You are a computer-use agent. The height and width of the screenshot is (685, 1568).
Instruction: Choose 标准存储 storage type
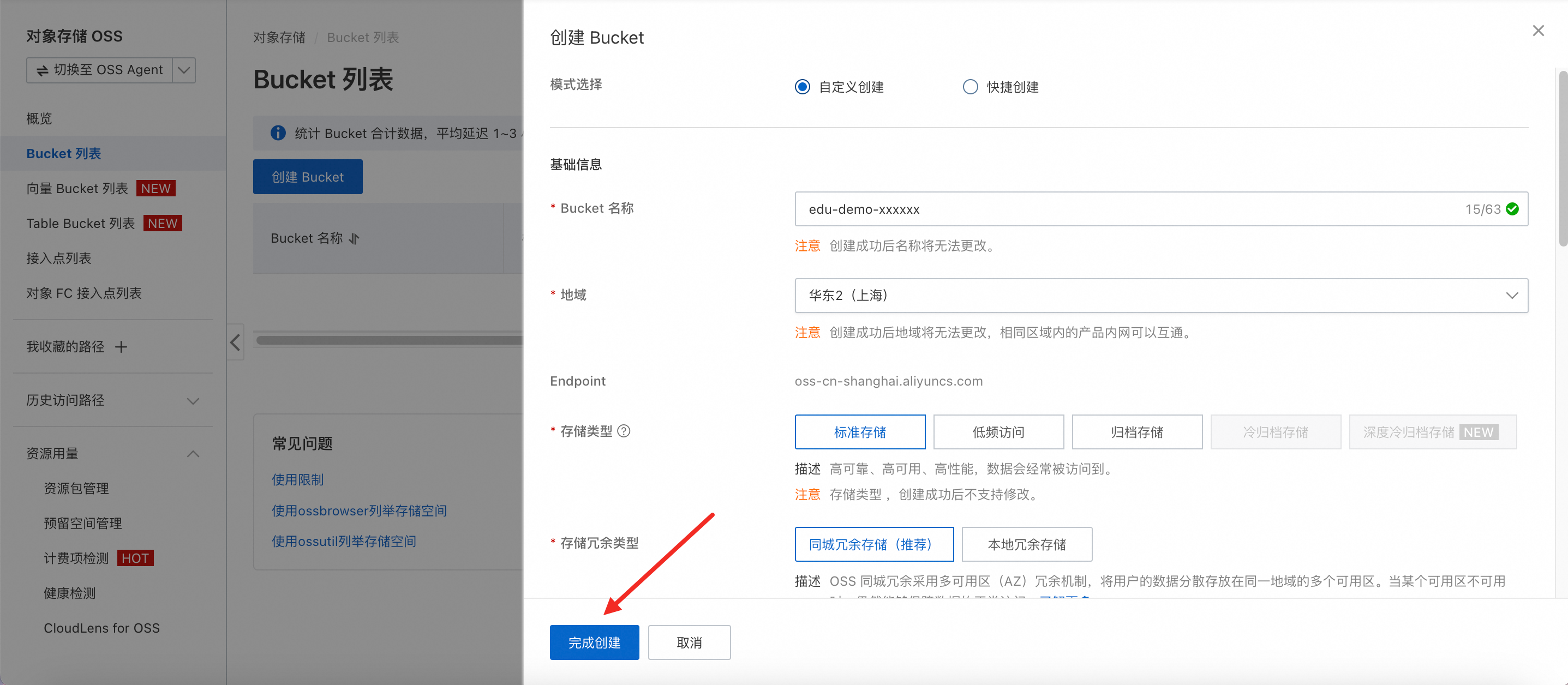coord(859,432)
